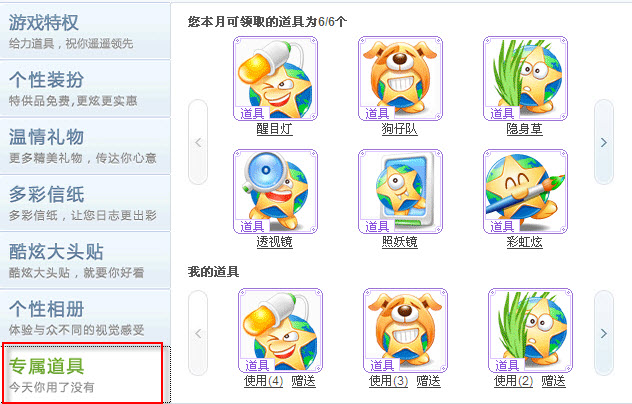Go to previous page of 我的道具
The image size is (632, 404).
click(198, 333)
